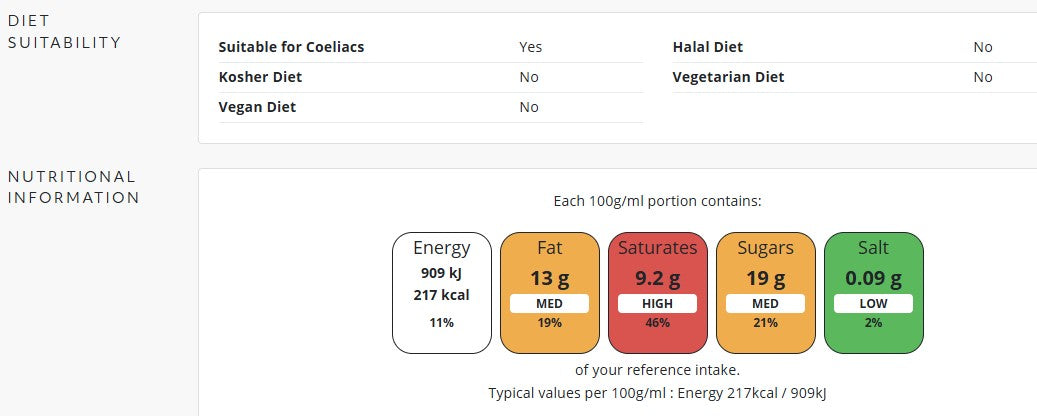The image size is (1037, 416).
Task: Click the LOW label under Salt
Action: click(x=873, y=304)
